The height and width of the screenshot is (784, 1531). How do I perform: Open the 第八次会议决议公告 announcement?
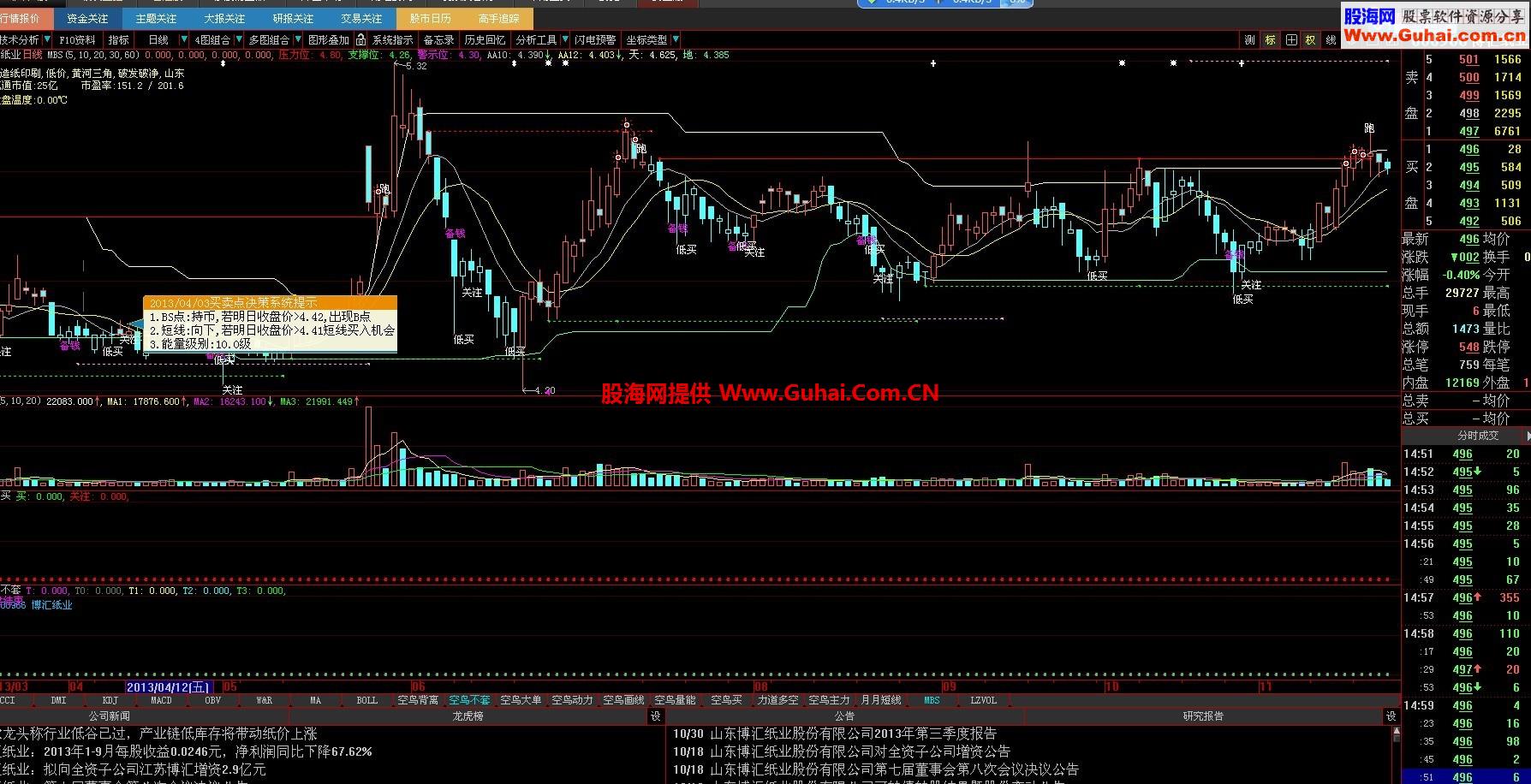(x=876, y=769)
